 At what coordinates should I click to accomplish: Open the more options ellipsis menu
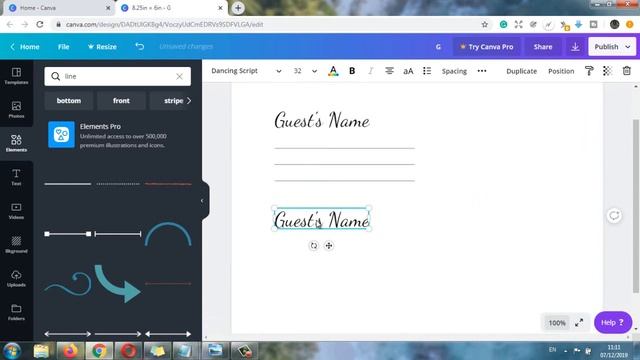482,71
